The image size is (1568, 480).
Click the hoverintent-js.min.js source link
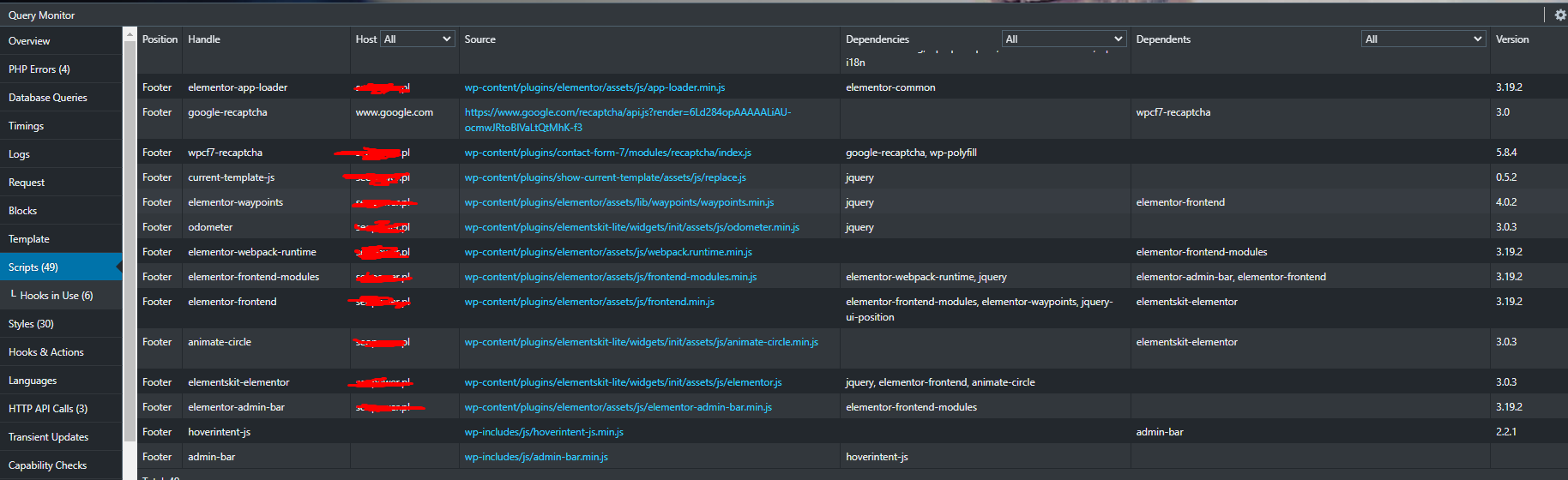point(544,432)
